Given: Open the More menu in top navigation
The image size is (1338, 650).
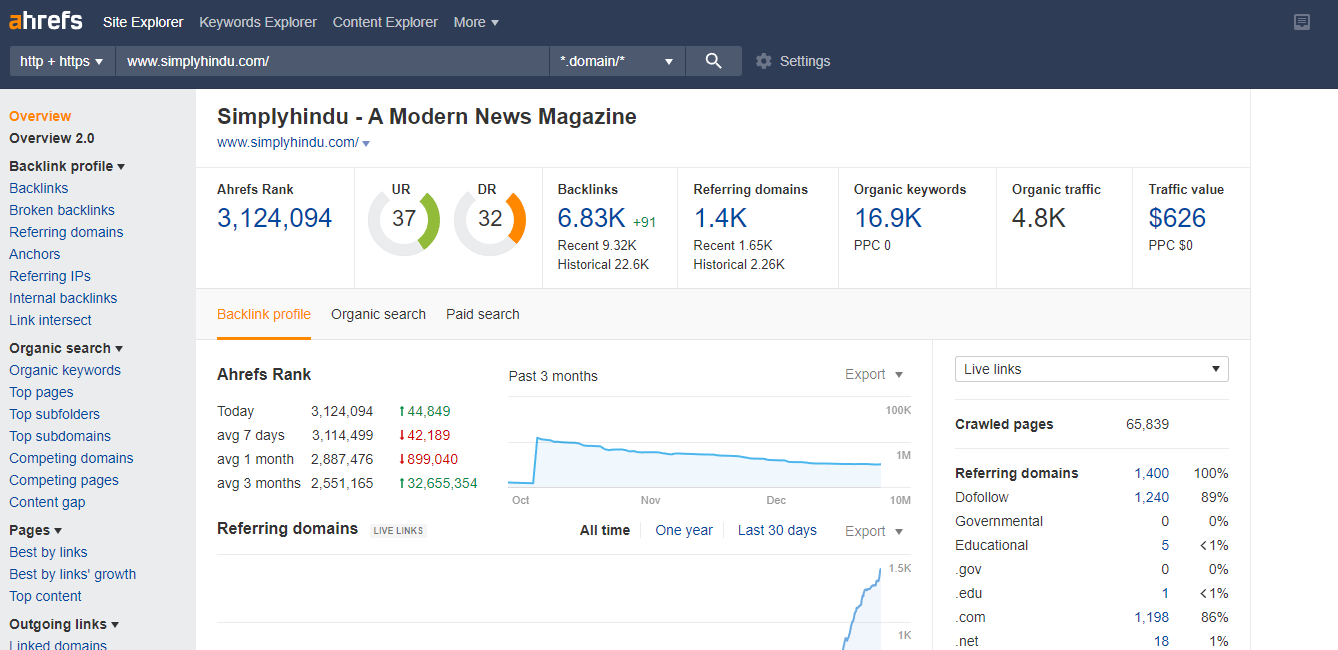Looking at the screenshot, I should (476, 22).
